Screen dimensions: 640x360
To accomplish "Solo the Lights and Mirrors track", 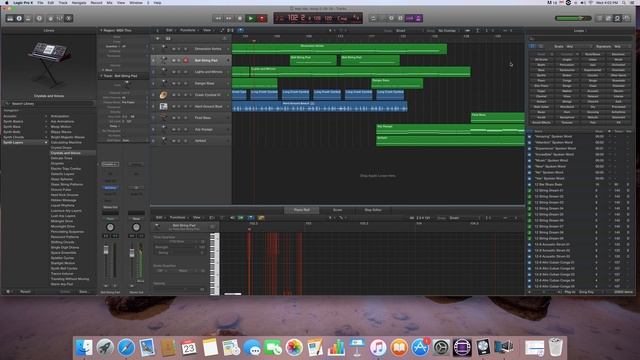I will 179,72.
